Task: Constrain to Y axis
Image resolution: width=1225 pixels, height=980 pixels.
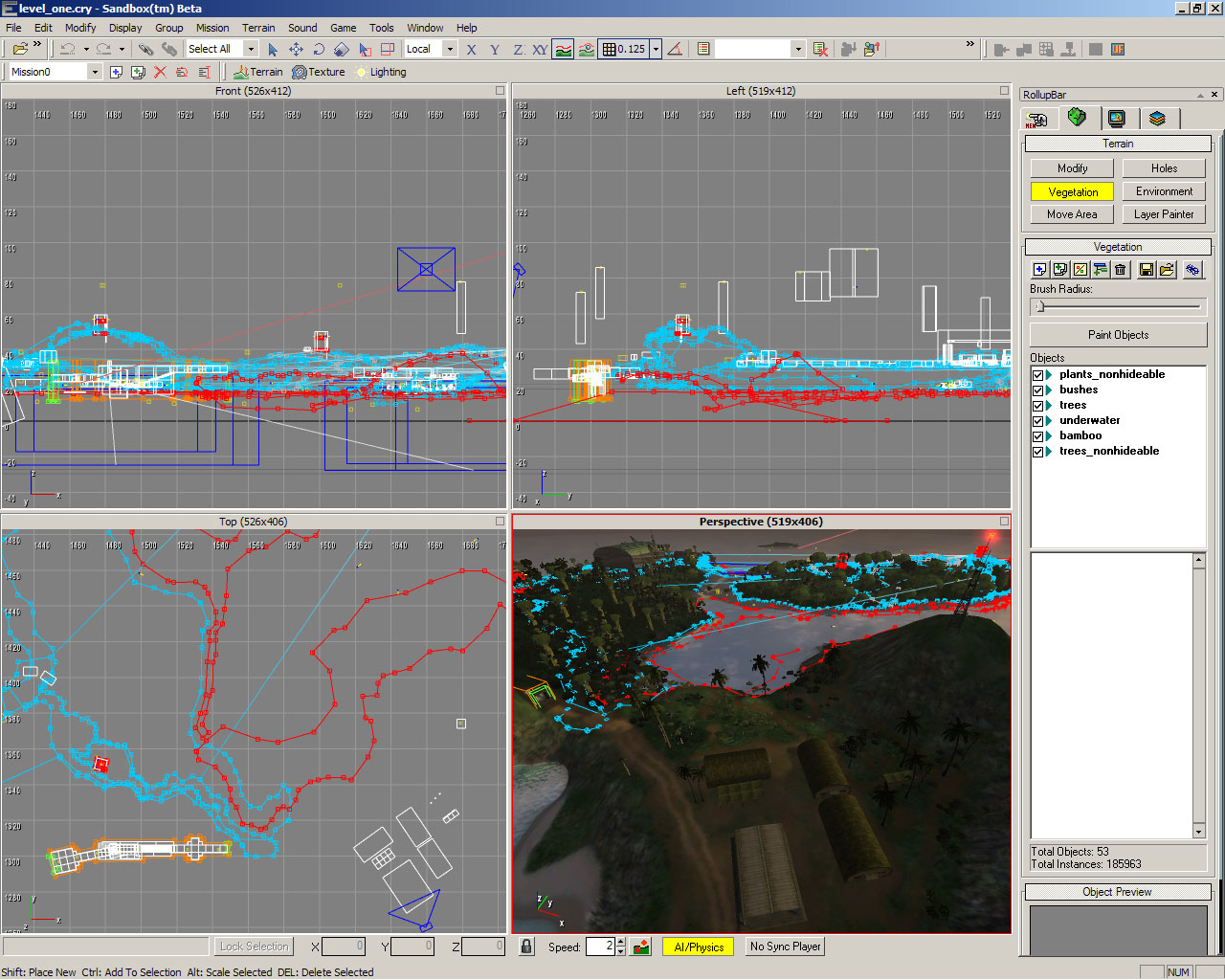Action: 495,49
